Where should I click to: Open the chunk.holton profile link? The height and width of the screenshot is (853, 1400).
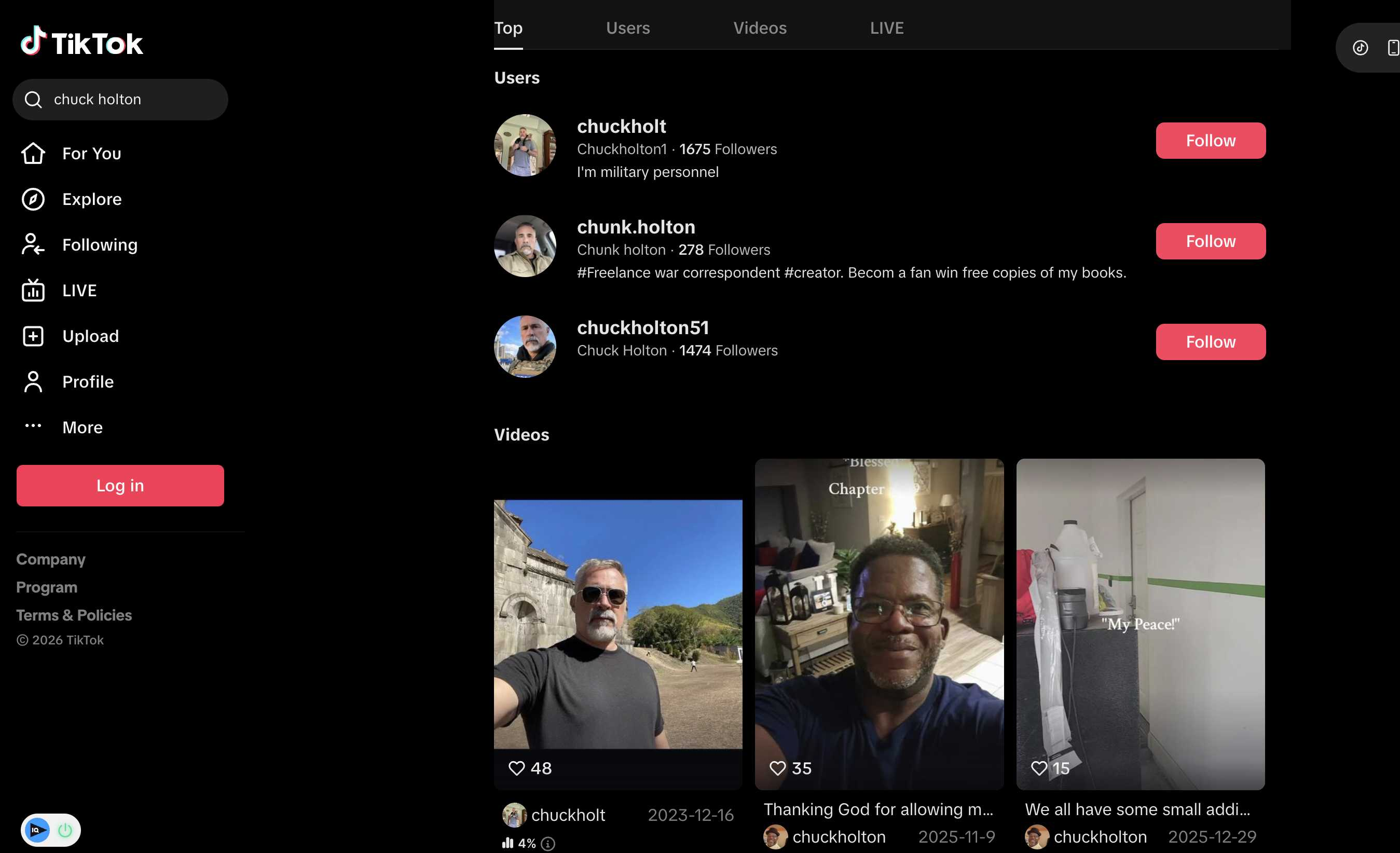pyautogui.click(x=636, y=227)
